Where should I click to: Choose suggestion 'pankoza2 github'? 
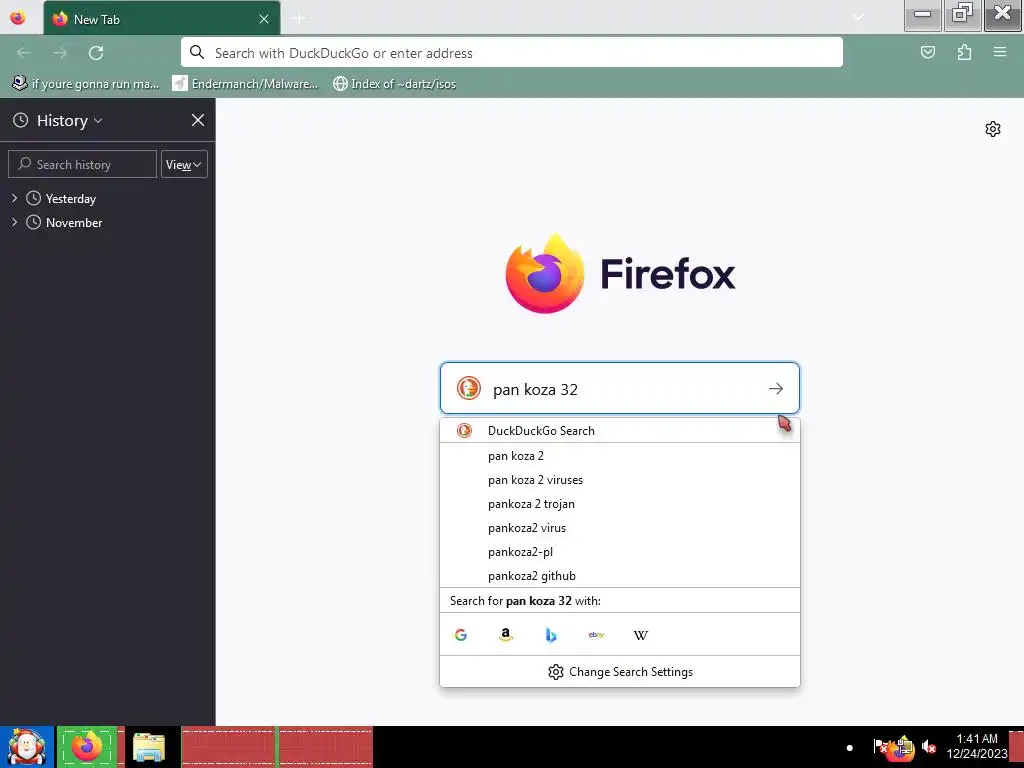(620, 576)
